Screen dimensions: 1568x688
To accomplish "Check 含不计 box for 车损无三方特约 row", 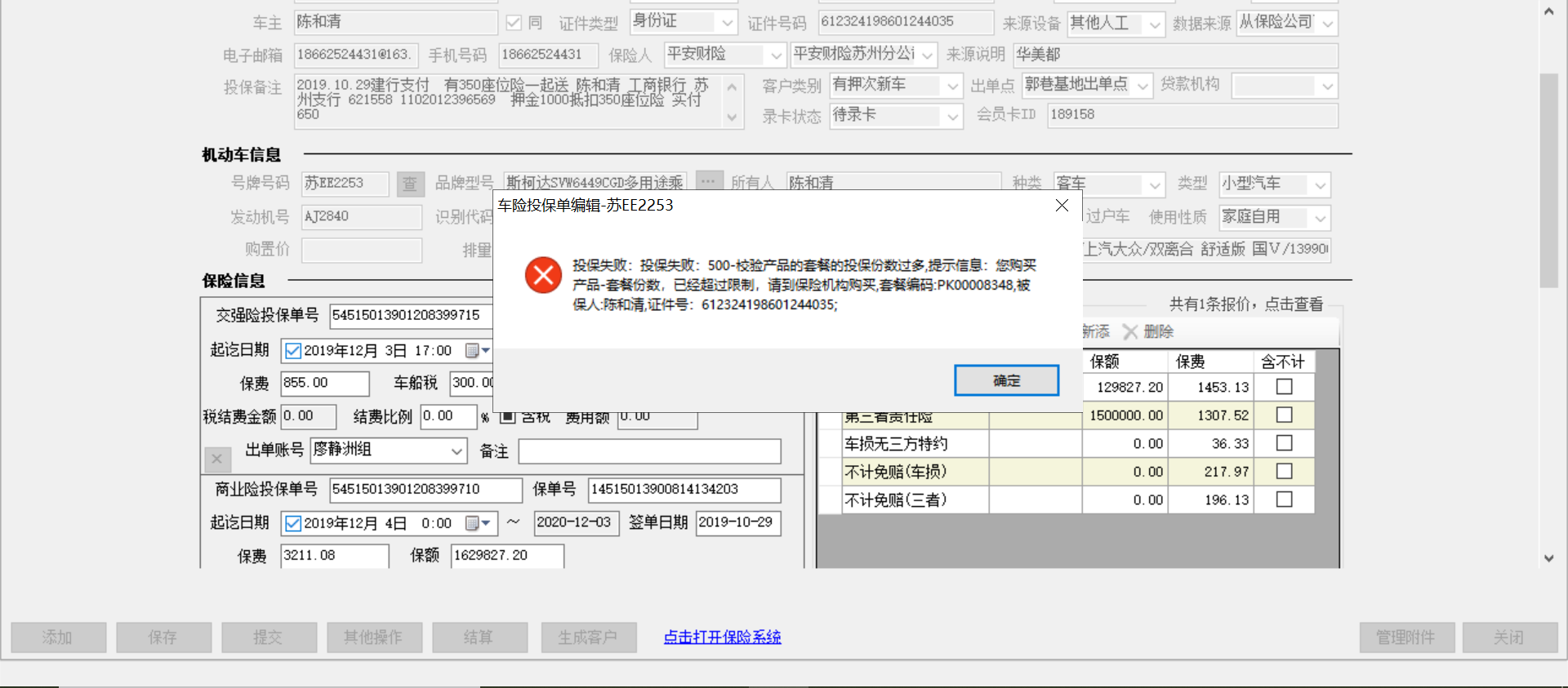I will click(x=1284, y=443).
